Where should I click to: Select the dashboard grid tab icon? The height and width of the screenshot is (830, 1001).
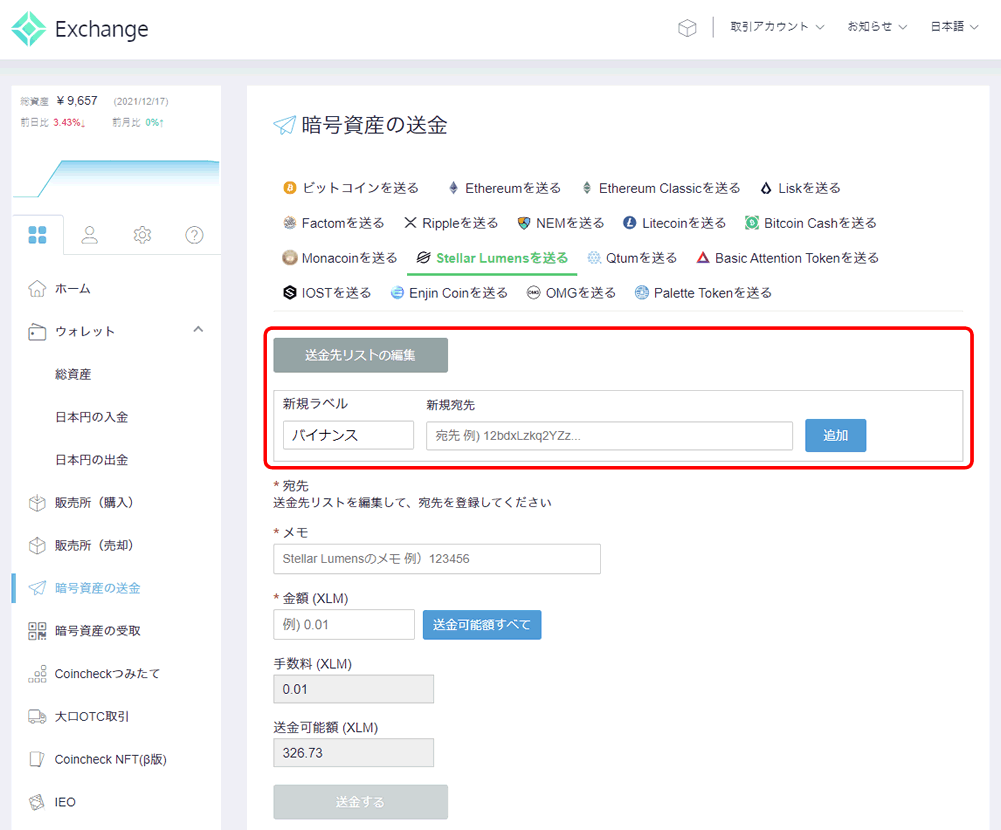tap(37, 235)
